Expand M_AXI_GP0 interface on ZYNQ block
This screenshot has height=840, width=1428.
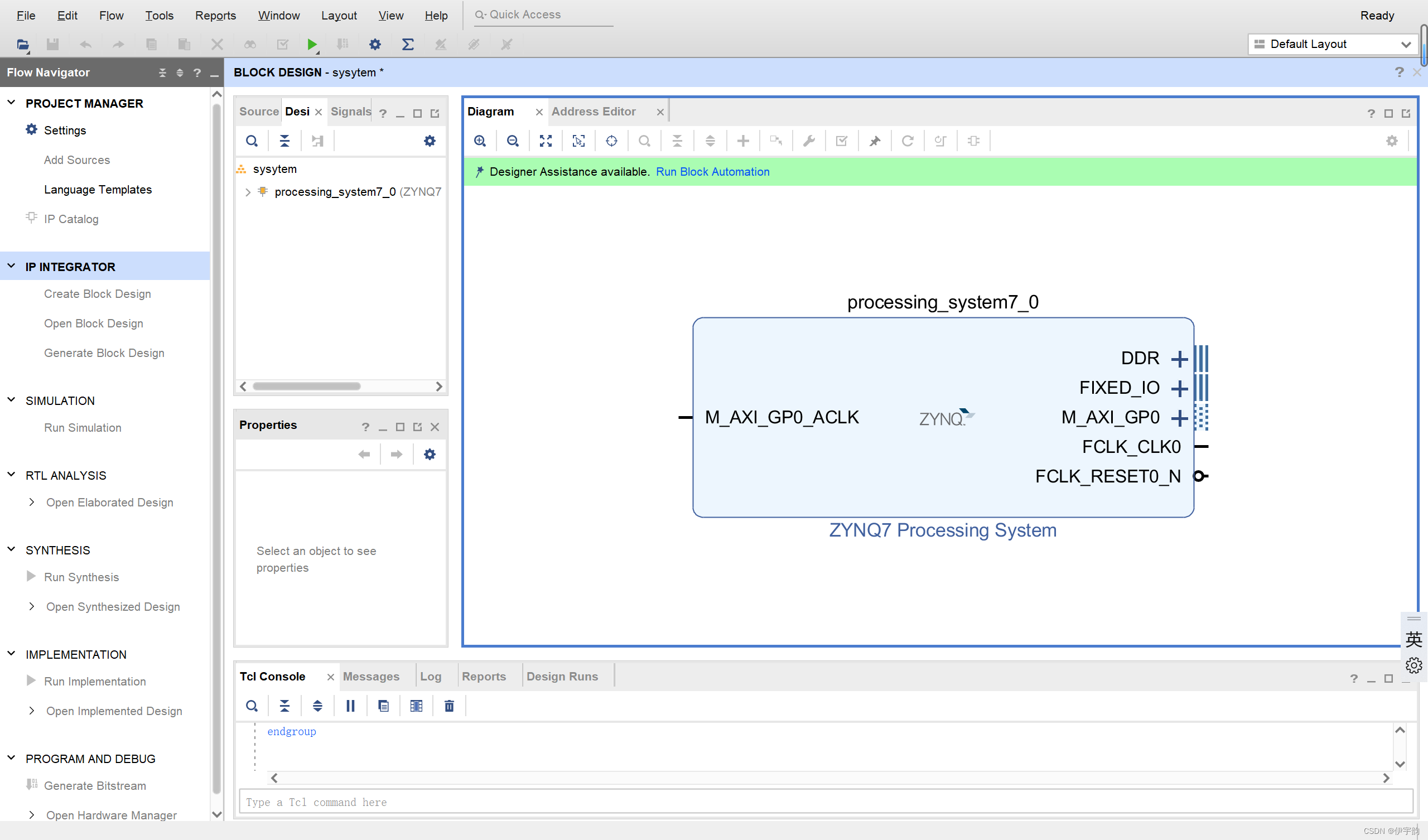(1179, 418)
